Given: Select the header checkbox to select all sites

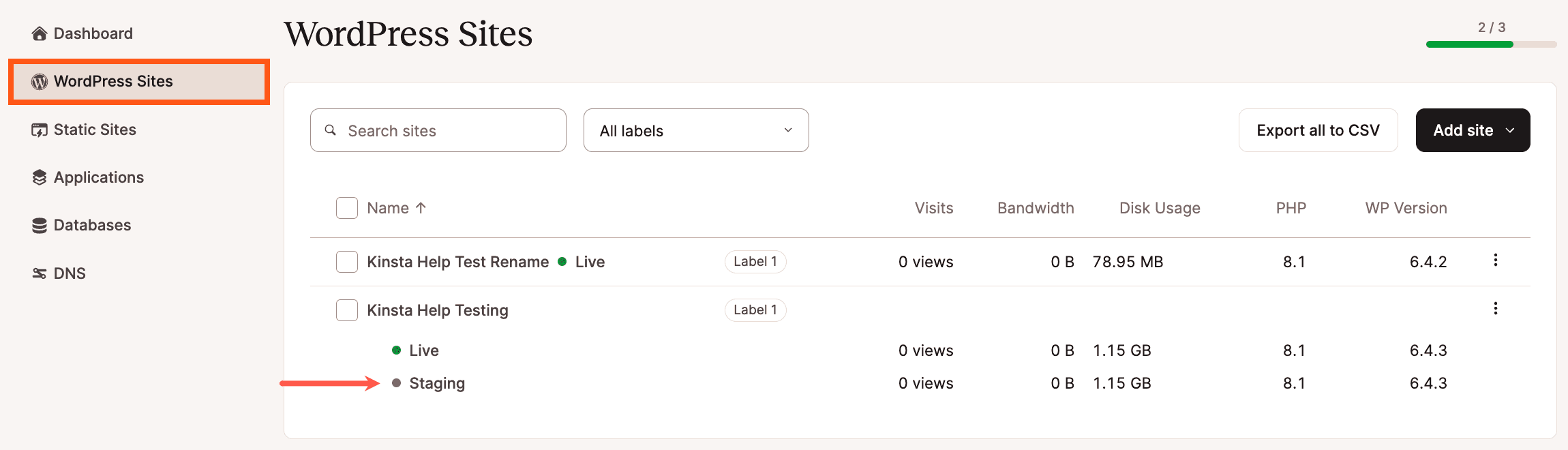Looking at the screenshot, I should tap(347, 207).
